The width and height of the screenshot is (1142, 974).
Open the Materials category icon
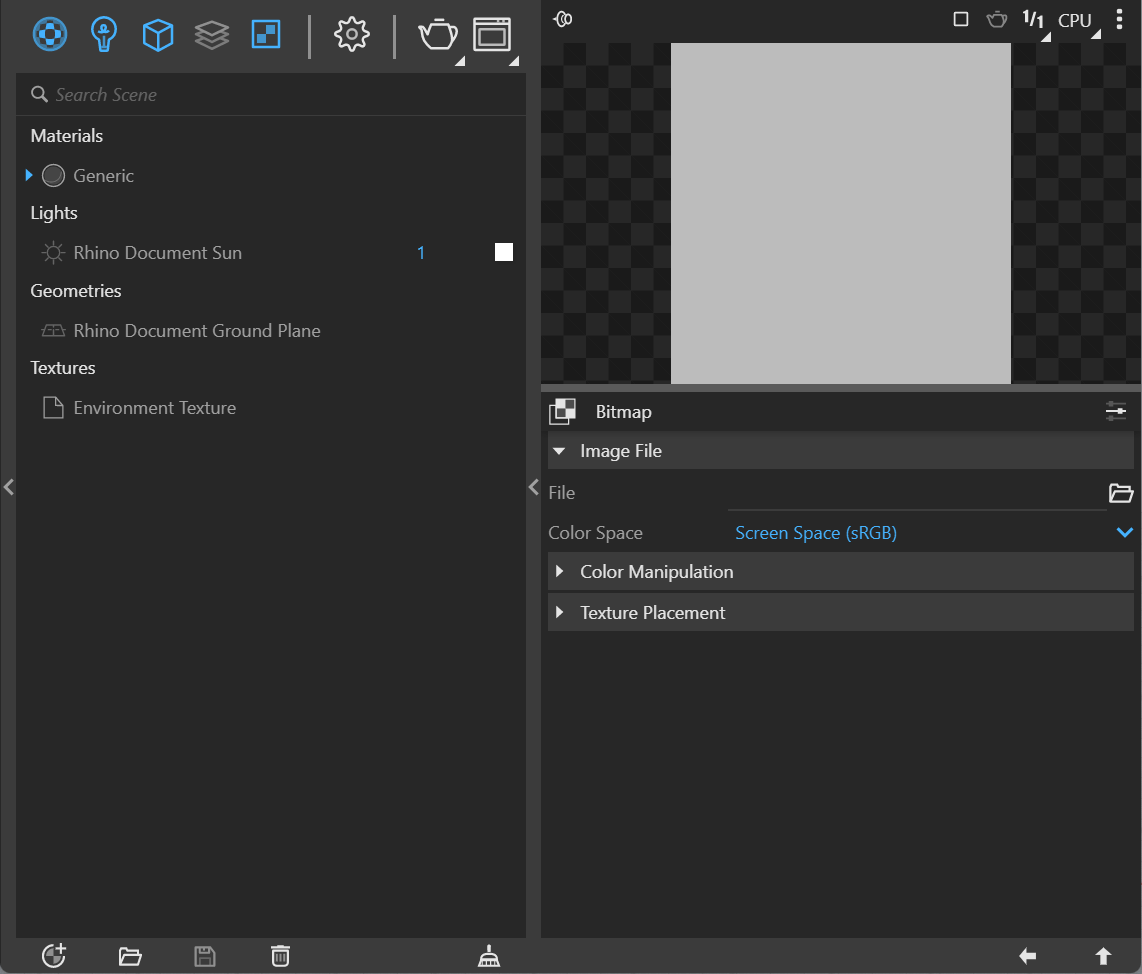(50, 34)
